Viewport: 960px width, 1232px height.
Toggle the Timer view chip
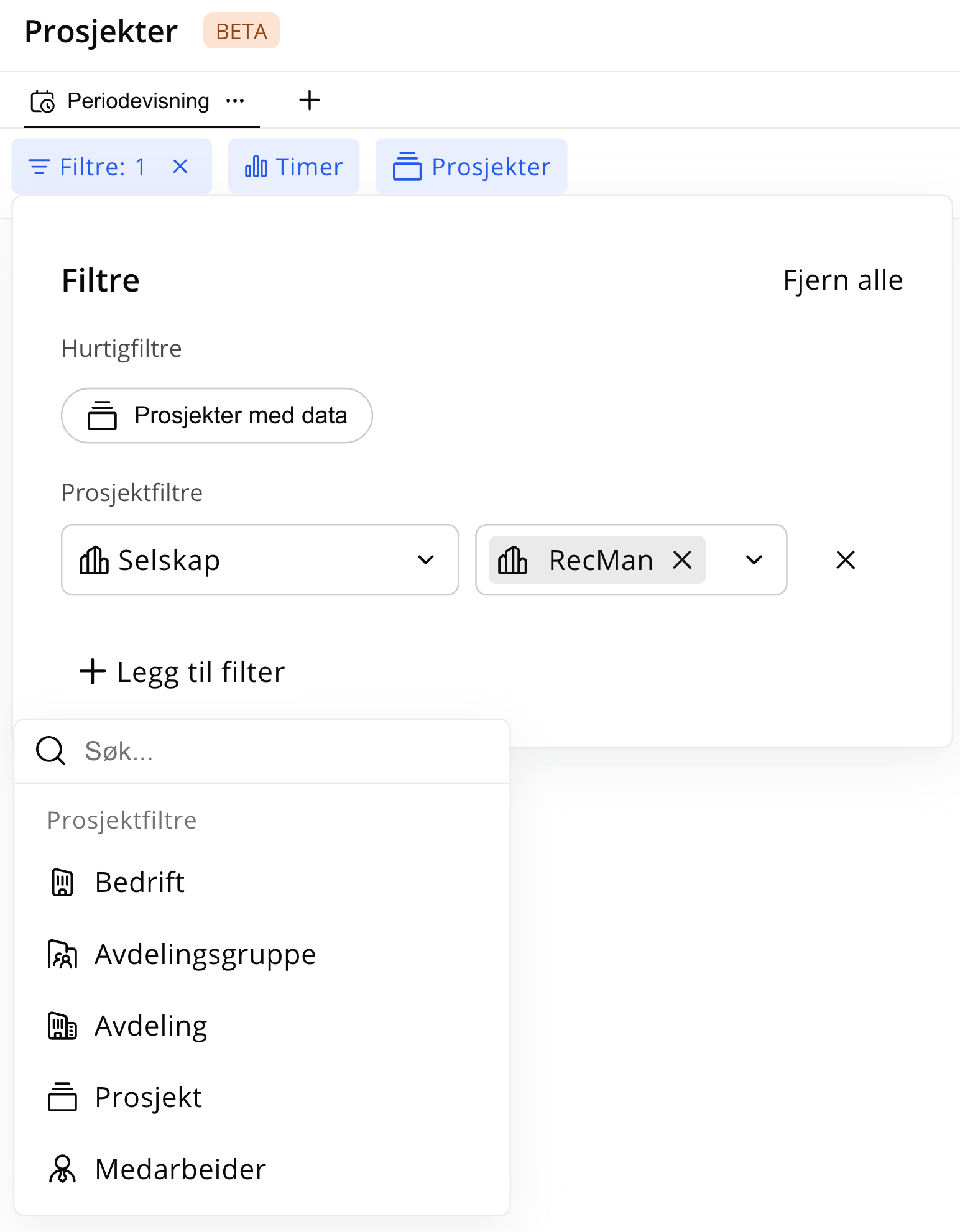[x=293, y=167]
